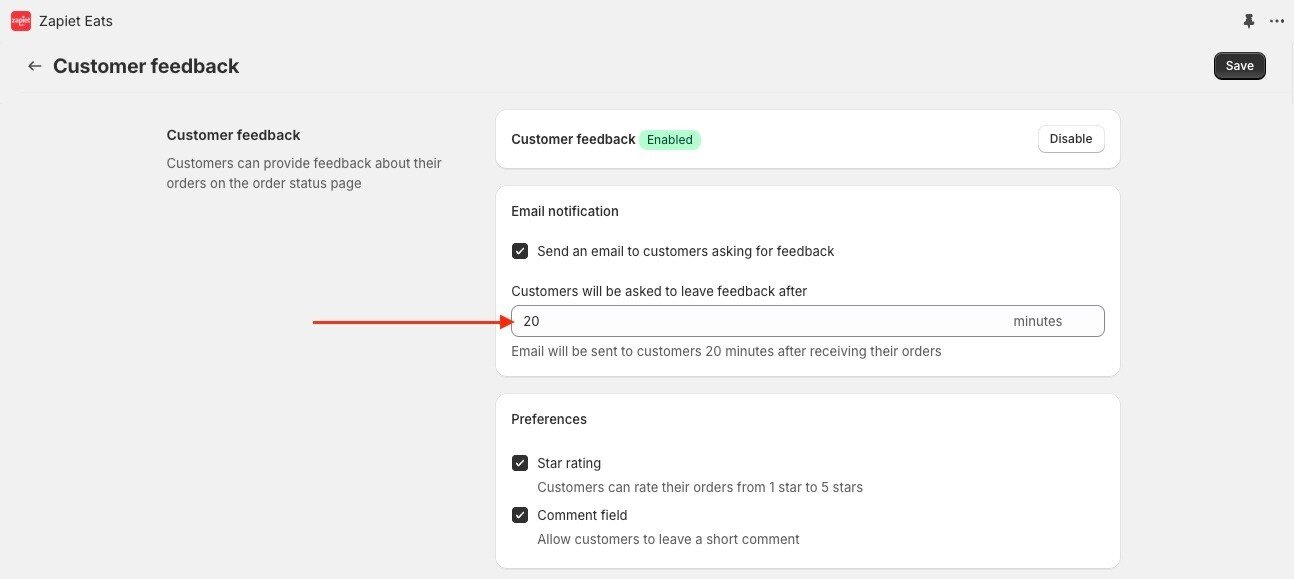Image resolution: width=1294 pixels, height=579 pixels.
Task: Click the Customer feedback page title
Action: pyautogui.click(x=146, y=66)
